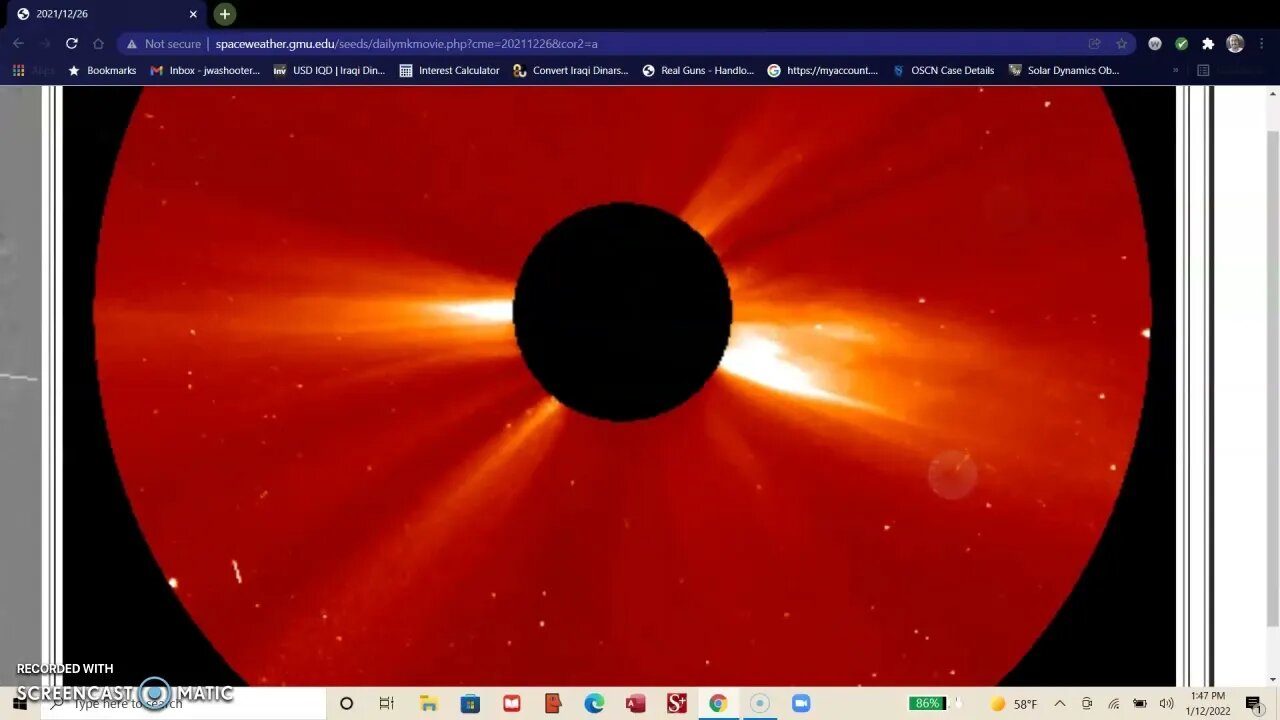Open Wi-Fi network settings in tray
Image resolution: width=1280 pixels, height=720 pixels.
pos(1113,704)
